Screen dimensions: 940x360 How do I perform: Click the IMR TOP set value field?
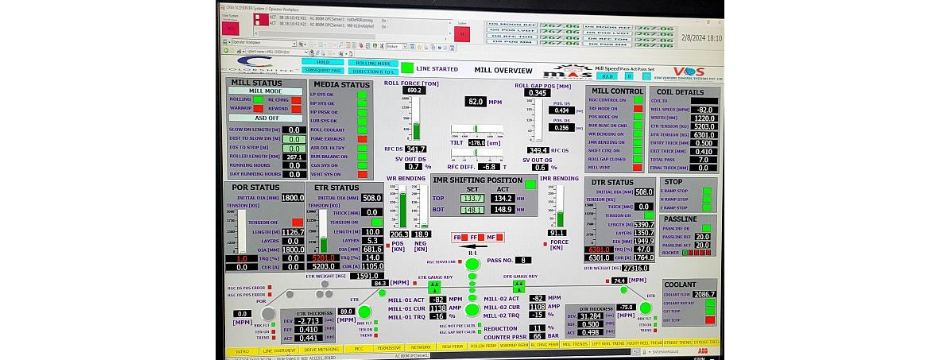click(473, 198)
